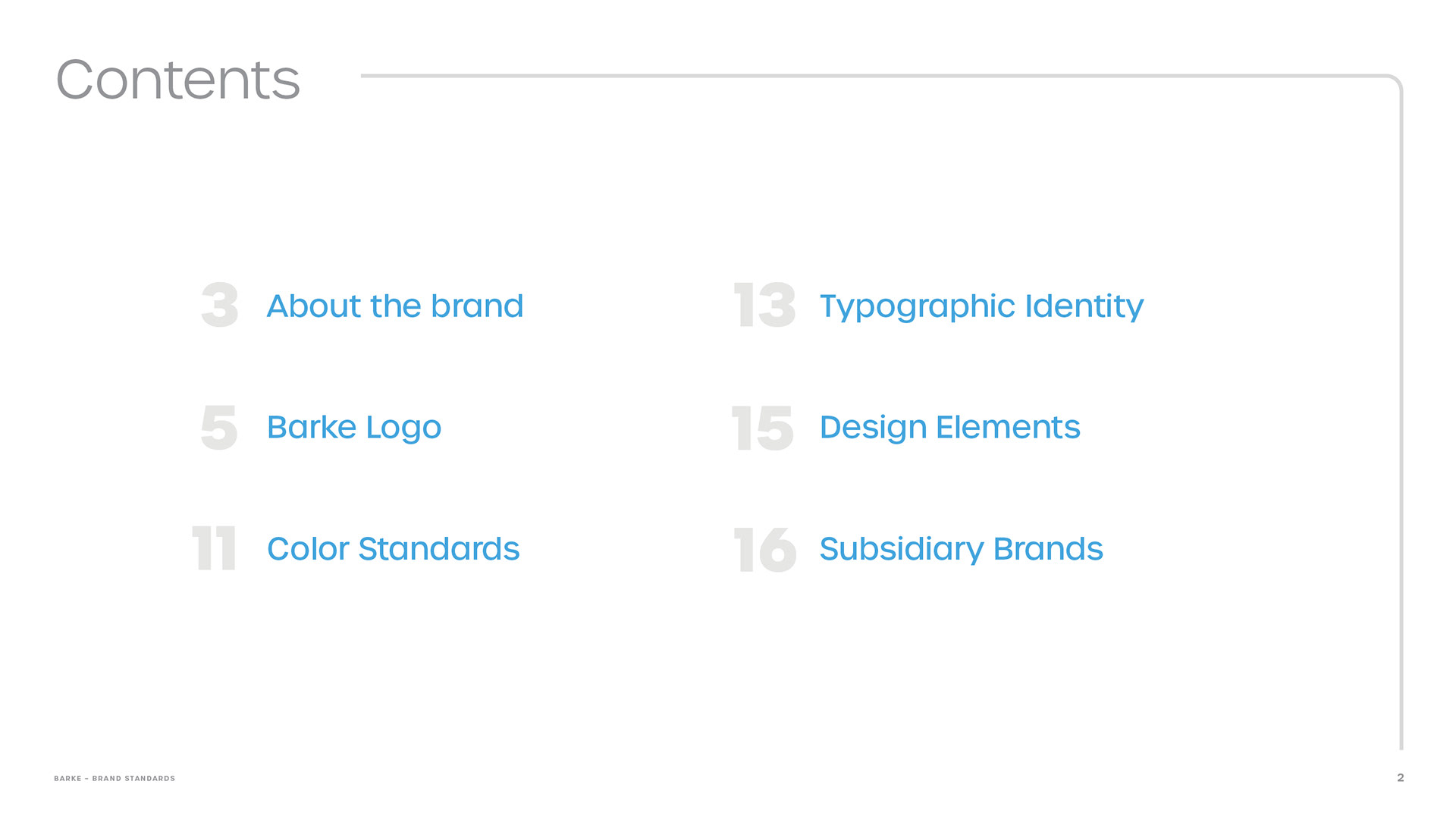Click the large gray page number 5
This screenshot has height=819, width=1456.
[x=219, y=427]
